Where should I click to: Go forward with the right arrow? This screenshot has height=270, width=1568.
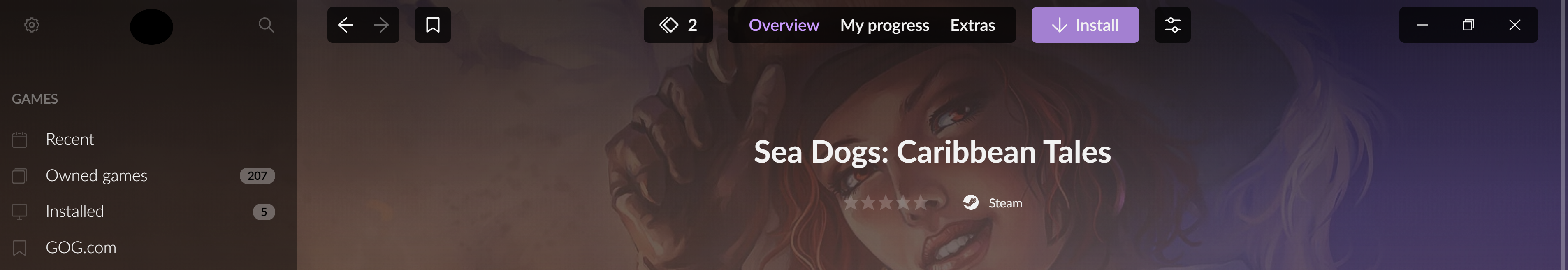[381, 25]
